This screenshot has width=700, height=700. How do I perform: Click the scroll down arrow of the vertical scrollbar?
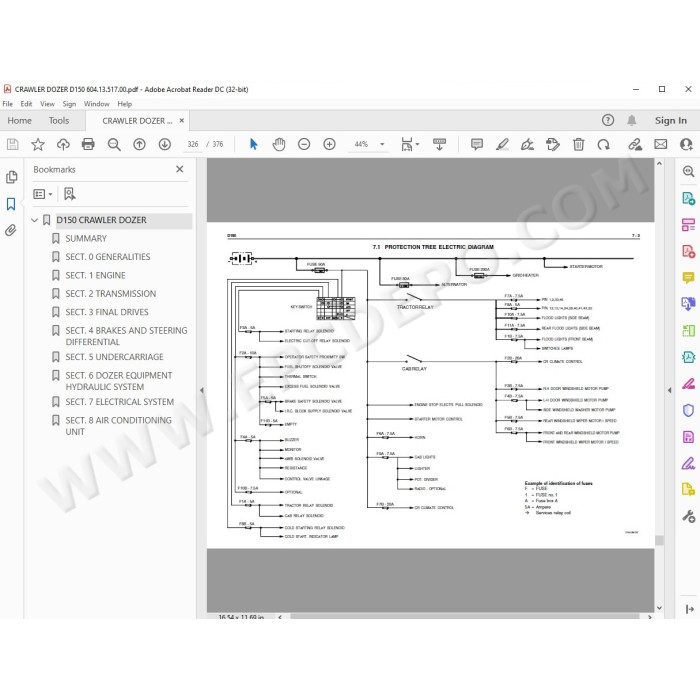[659, 608]
